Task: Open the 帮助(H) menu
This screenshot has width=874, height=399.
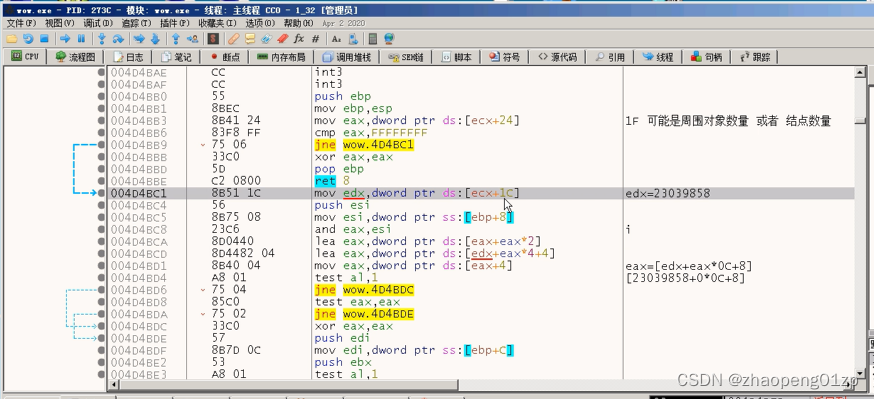Action: point(298,23)
